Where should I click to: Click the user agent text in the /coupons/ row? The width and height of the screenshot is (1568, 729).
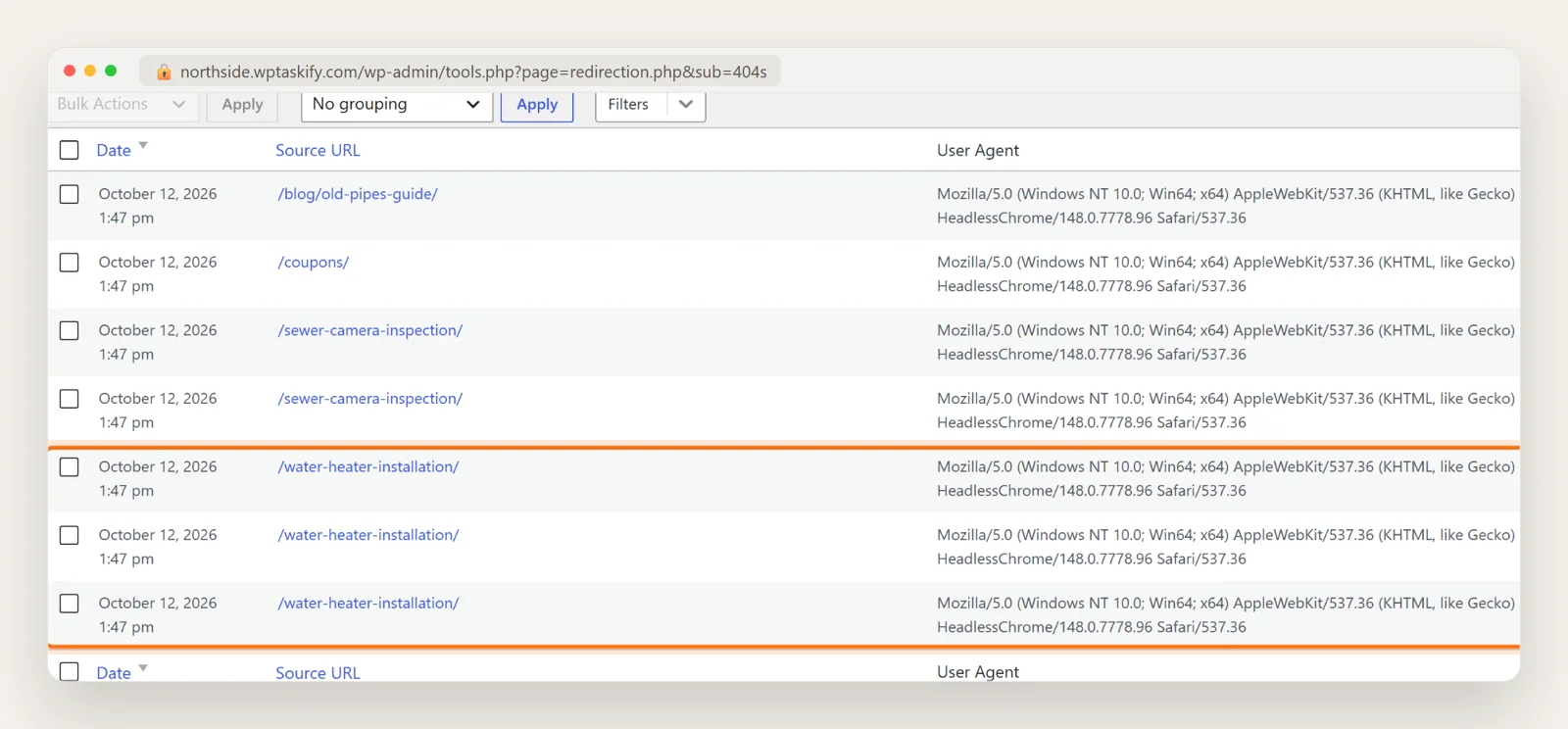pos(1226,274)
